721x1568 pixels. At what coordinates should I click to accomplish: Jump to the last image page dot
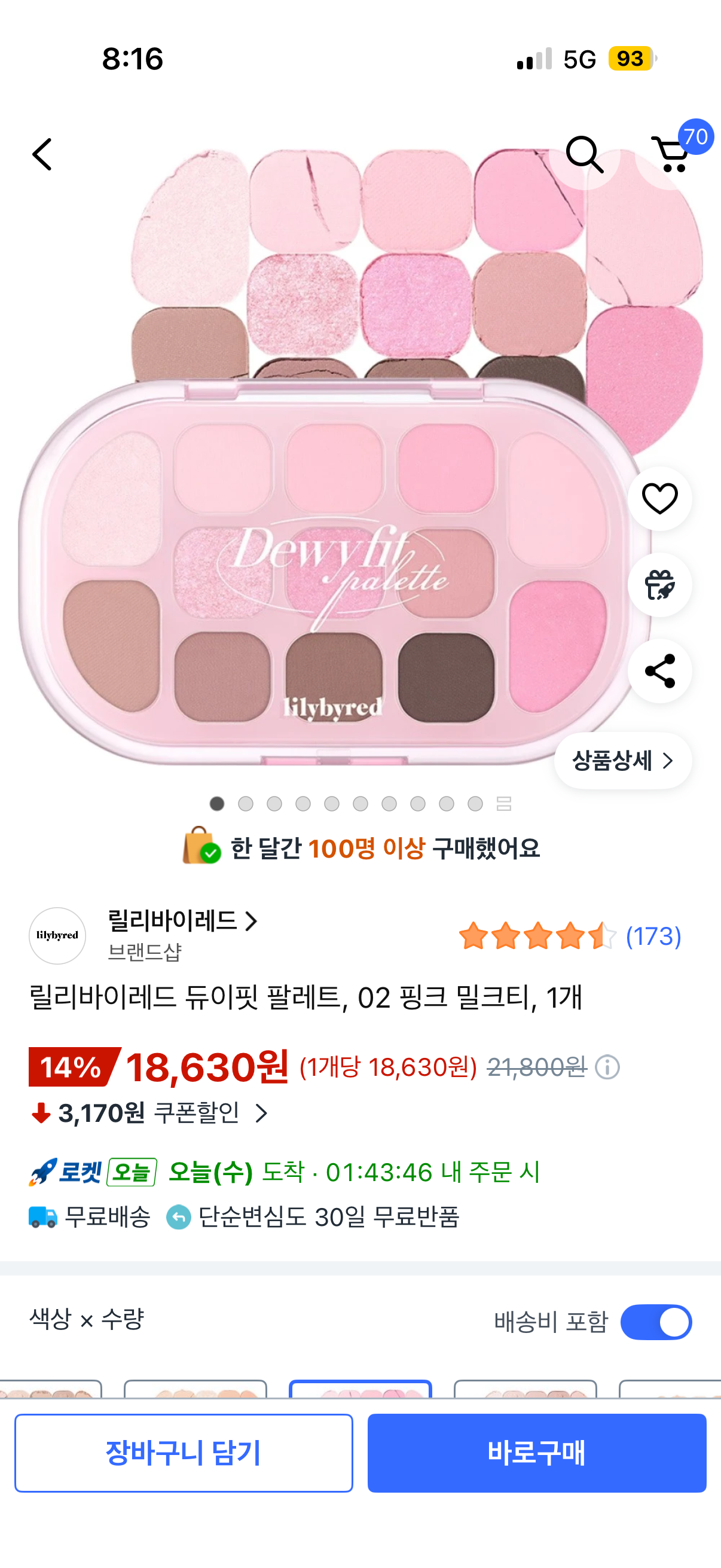click(x=475, y=804)
